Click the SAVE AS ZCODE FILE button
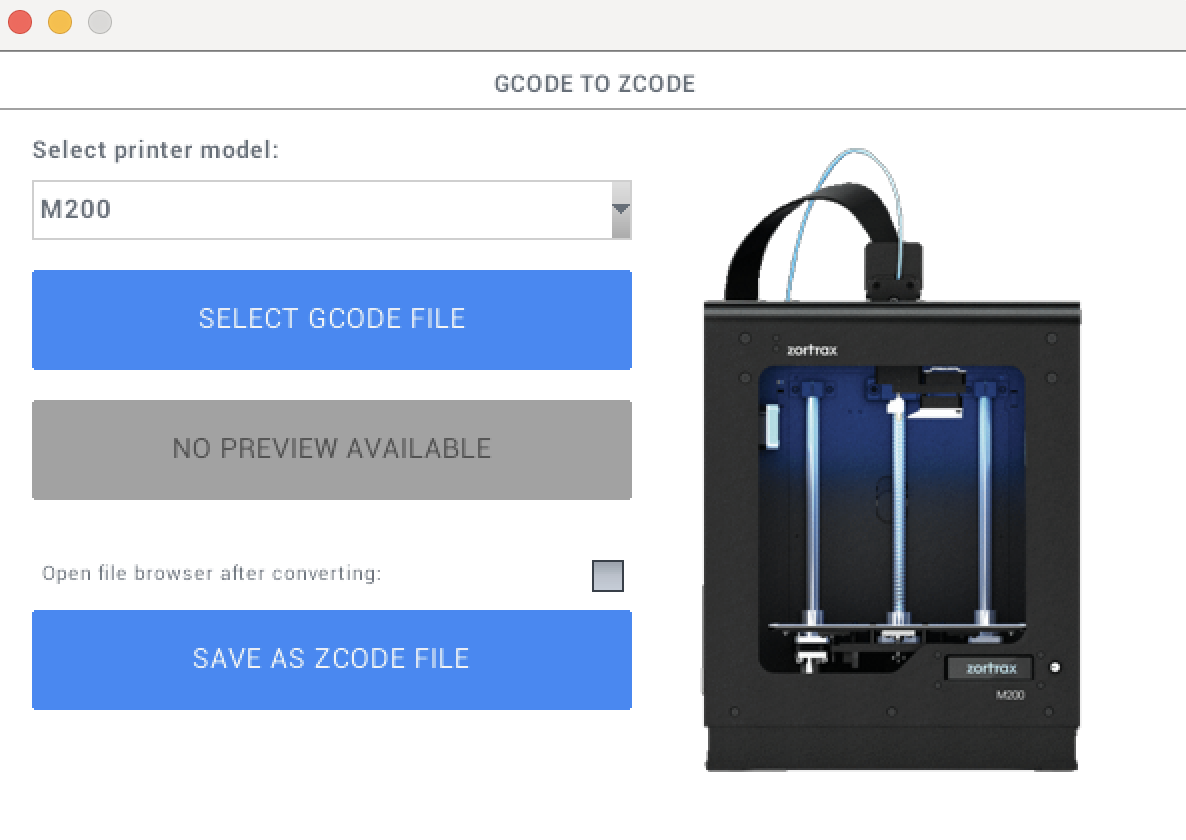The width and height of the screenshot is (1186, 840). [x=332, y=659]
